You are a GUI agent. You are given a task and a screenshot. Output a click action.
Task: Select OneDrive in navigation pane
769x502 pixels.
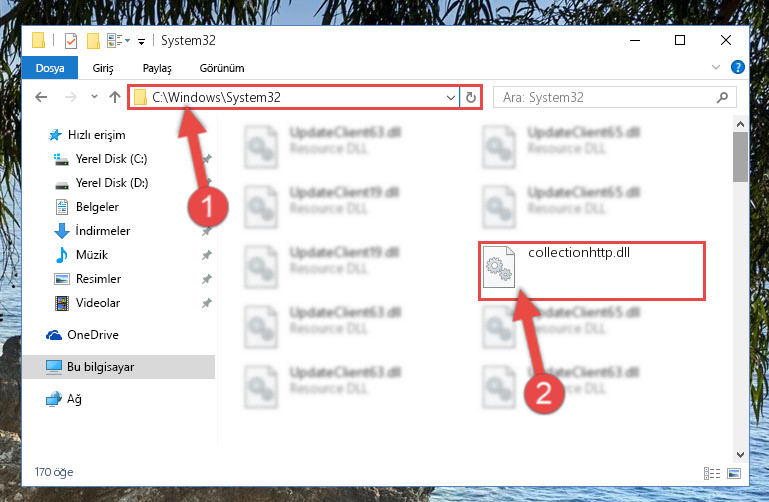point(93,335)
